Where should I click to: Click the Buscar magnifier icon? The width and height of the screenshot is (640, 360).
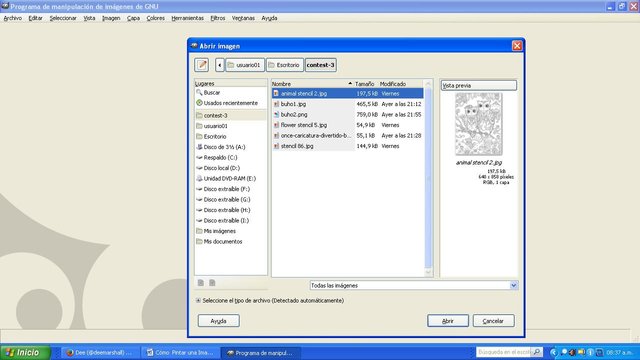(199, 93)
